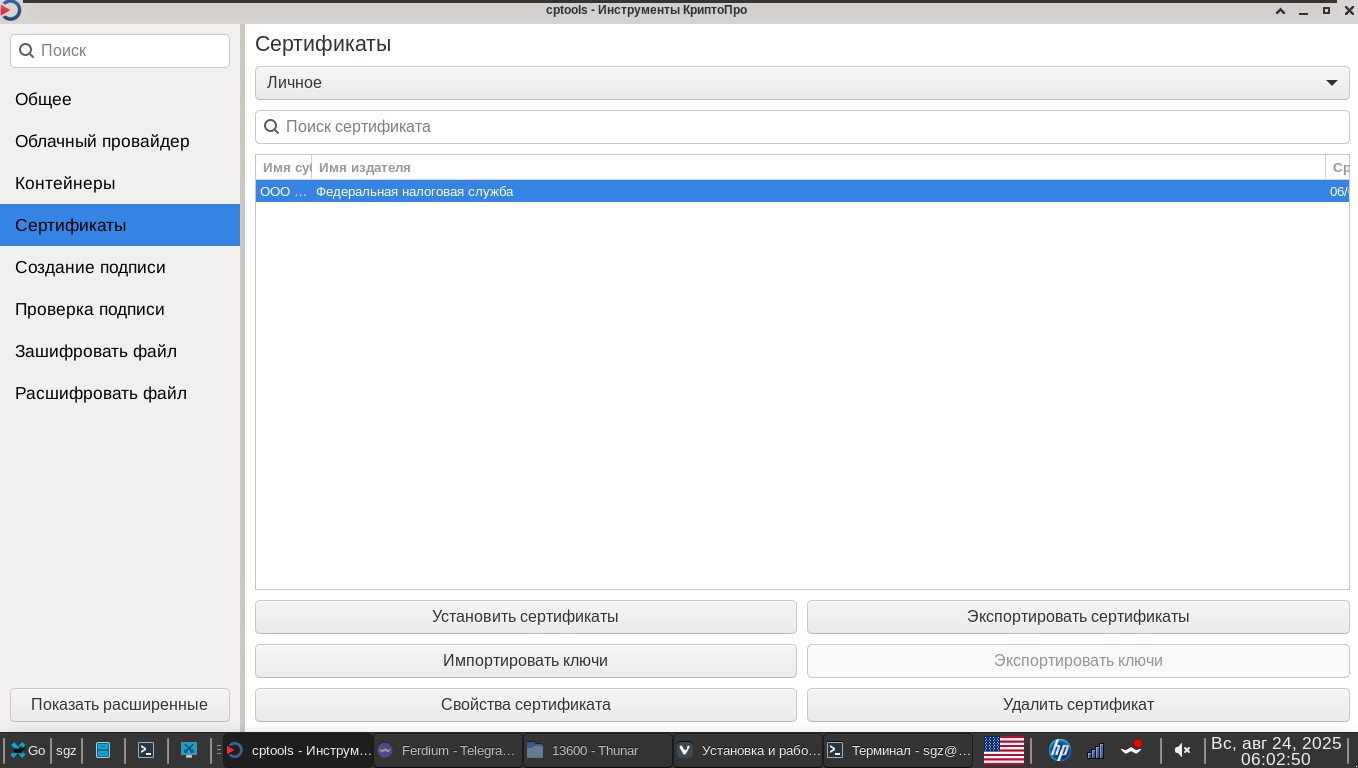Open the Go application menu in the taskbar

28,750
